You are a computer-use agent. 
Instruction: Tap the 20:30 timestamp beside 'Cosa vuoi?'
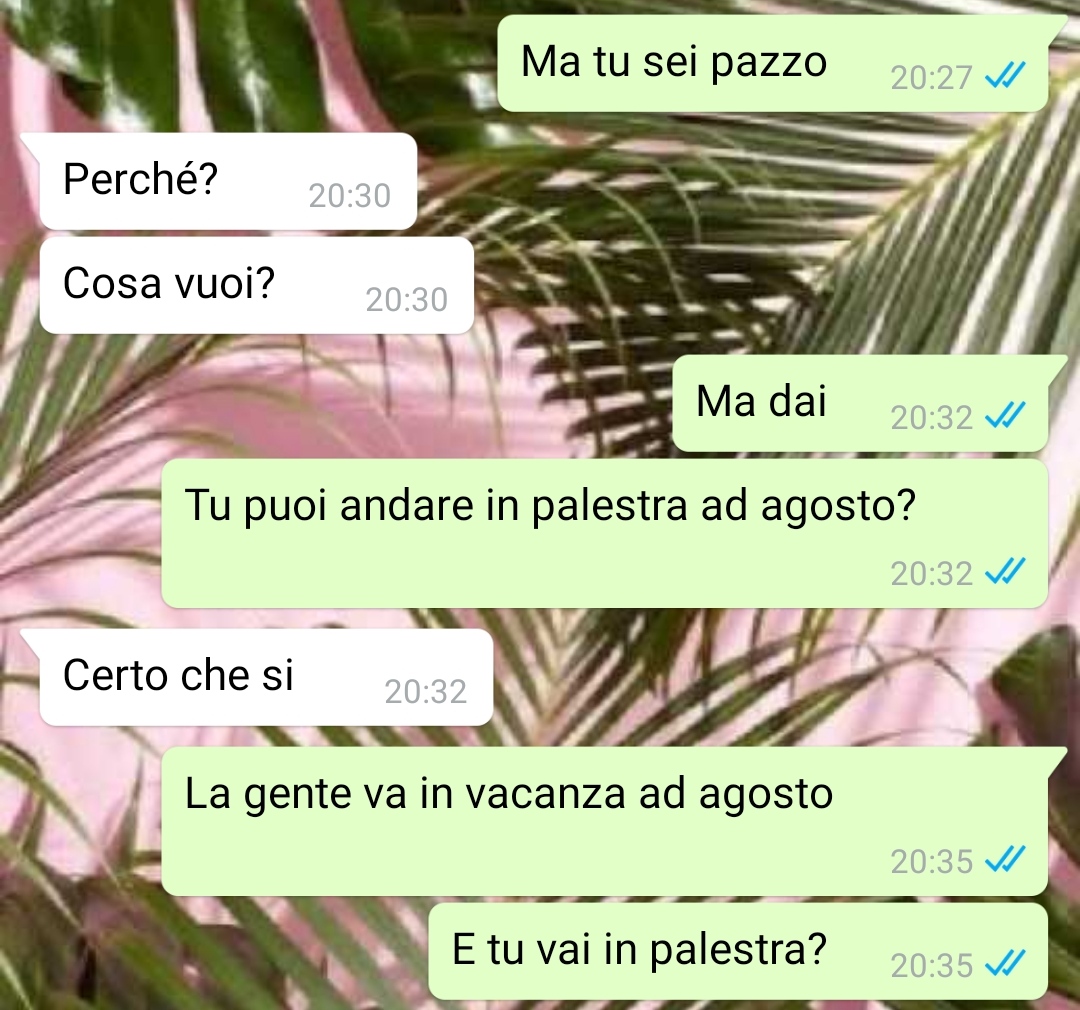pos(406,300)
